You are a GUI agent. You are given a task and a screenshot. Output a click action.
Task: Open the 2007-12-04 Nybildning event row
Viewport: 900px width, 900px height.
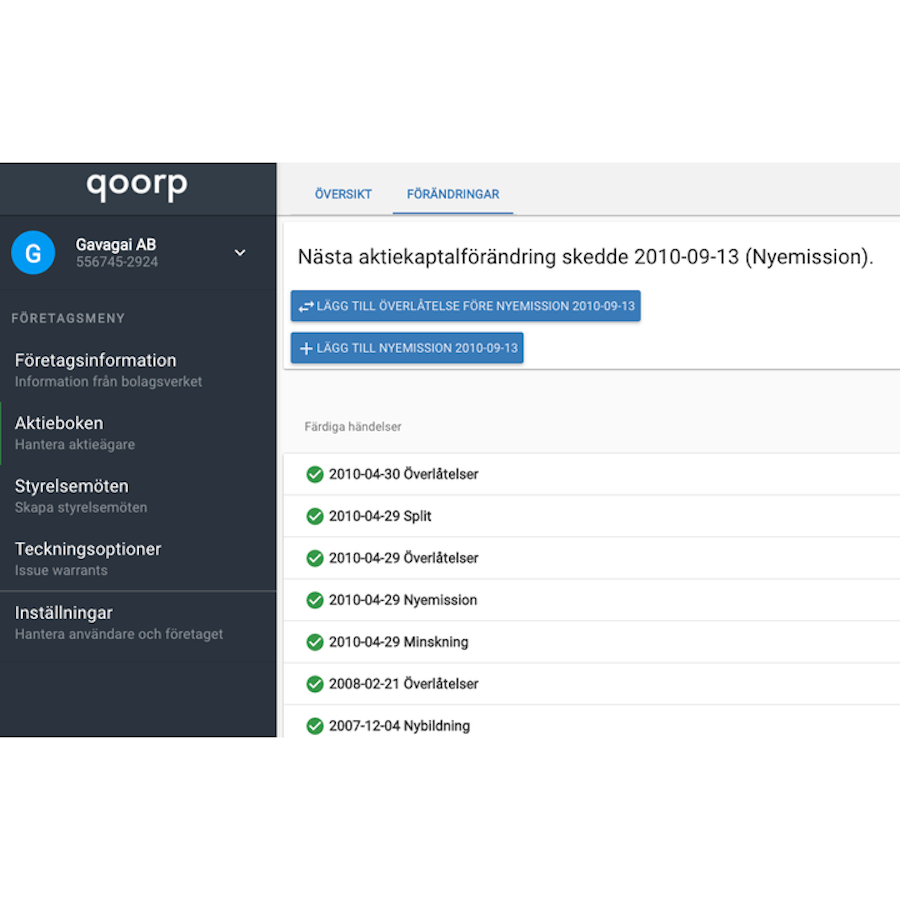pyautogui.click(x=399, y=726)
